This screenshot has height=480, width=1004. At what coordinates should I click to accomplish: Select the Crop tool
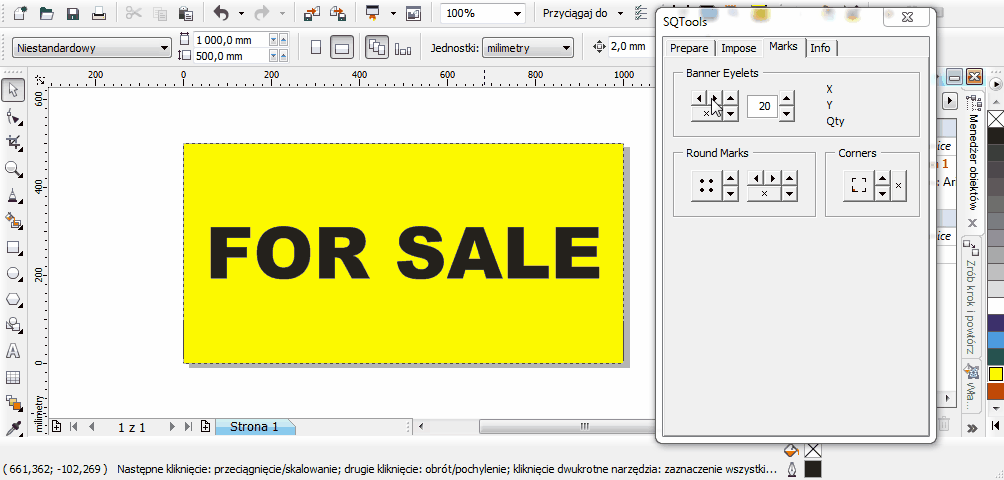[x=13, y=143]
